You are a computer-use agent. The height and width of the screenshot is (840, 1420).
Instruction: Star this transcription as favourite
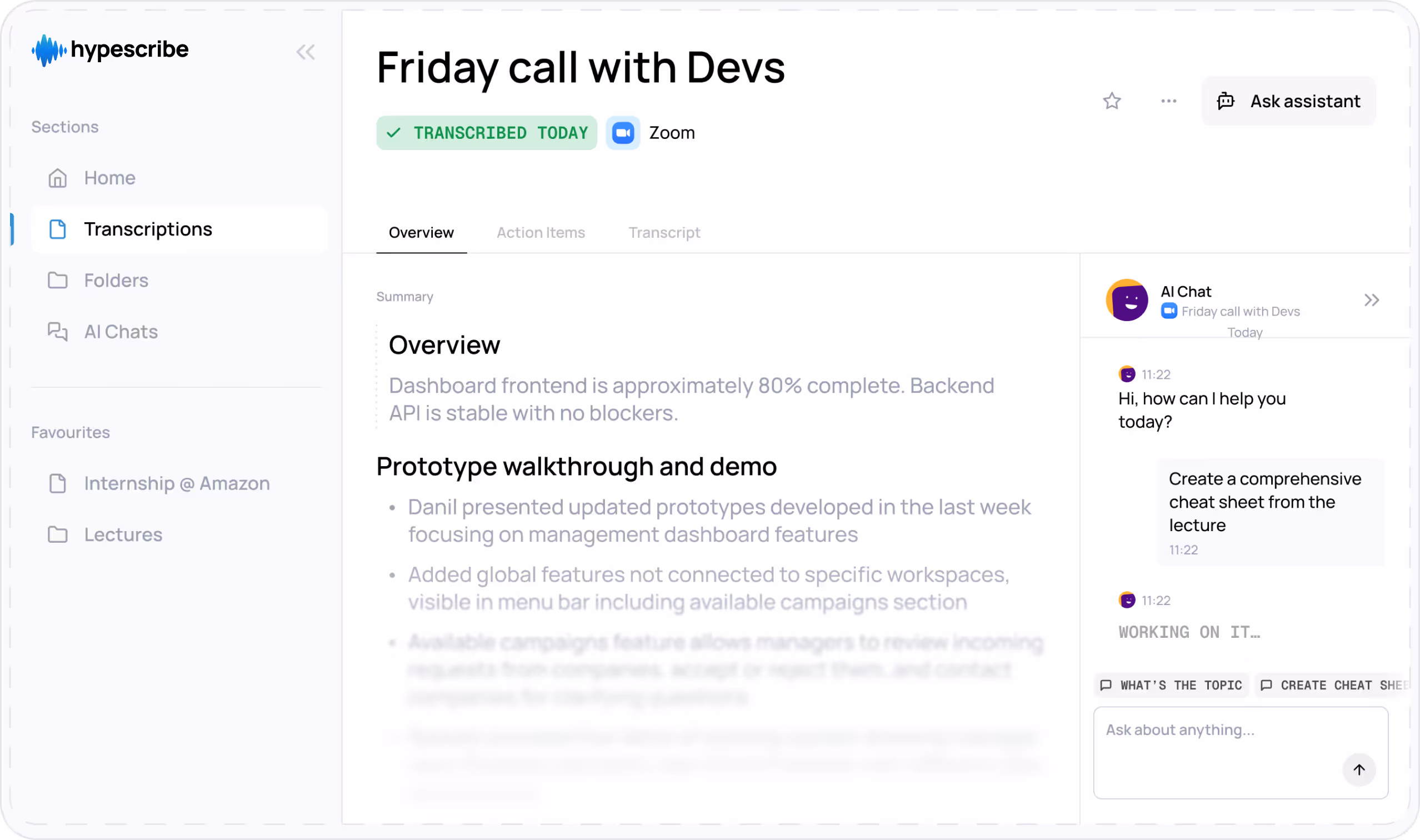[x=1112, y=101]
